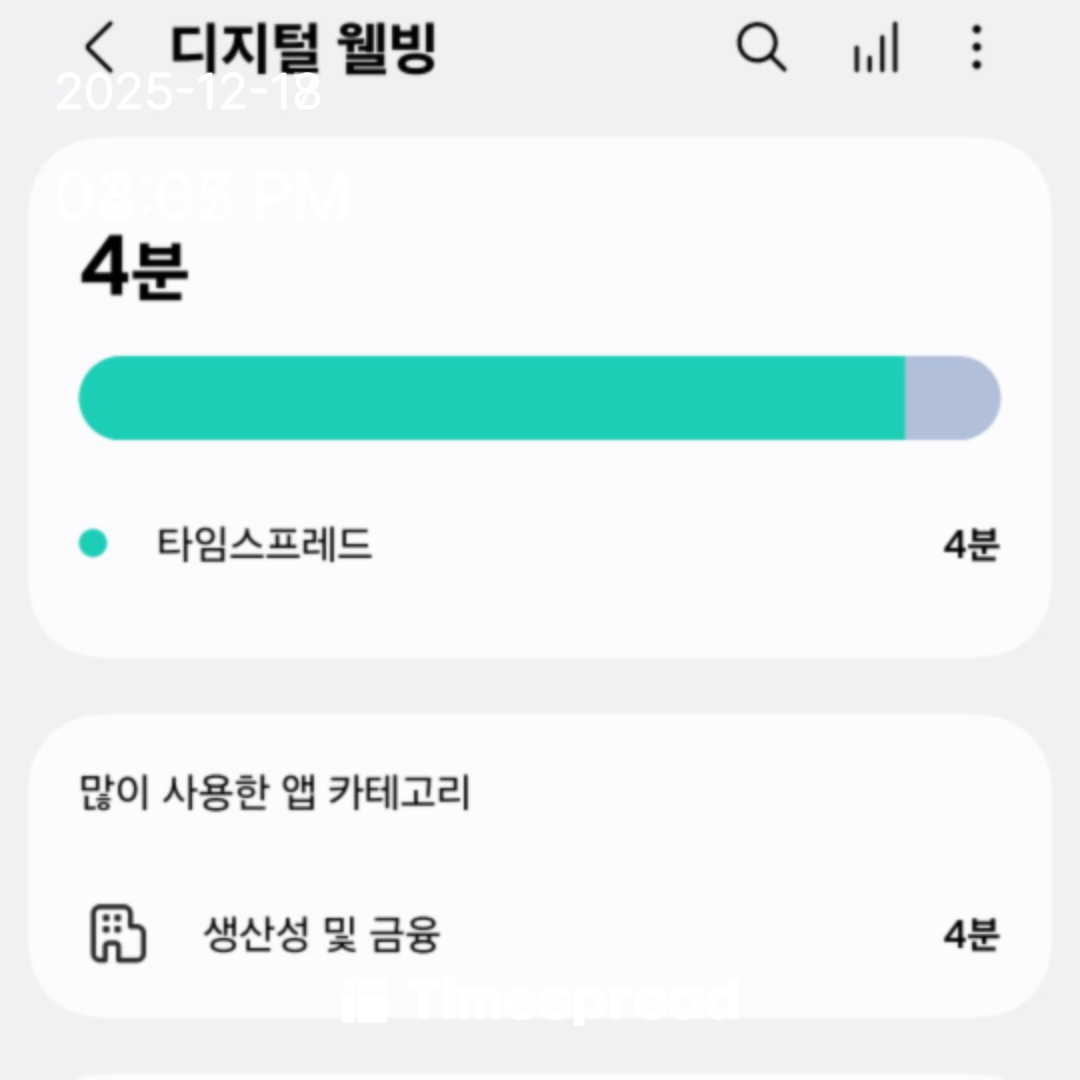
Task: Go back using the back arrow
Action: 99,47
